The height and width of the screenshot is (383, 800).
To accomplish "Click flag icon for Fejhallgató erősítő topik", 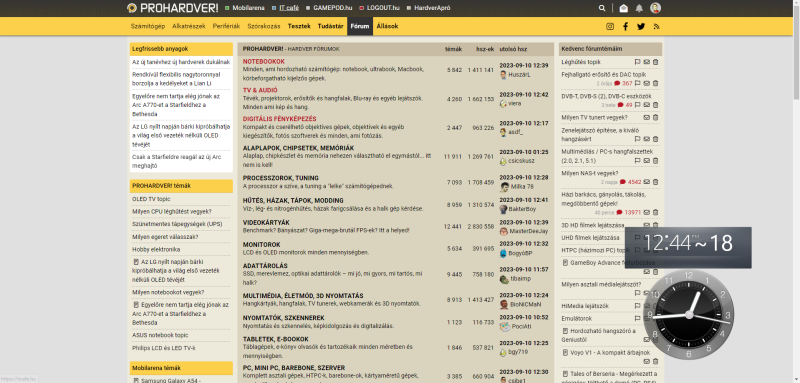I will click(638, 84).
